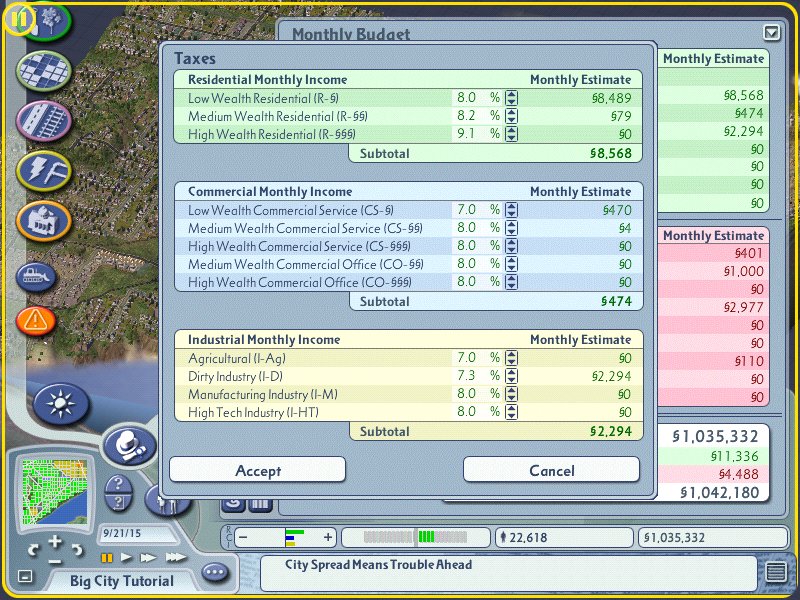Open the zoning tools menu
This screenshot has width=800, height=600.
(44, 70)
